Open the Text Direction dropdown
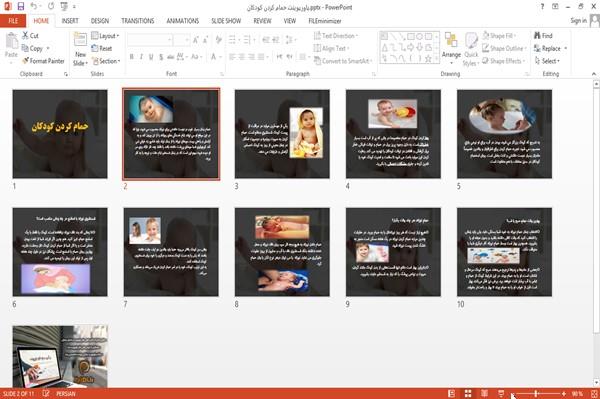The image size is (600, 399). (x=336, y=36)
